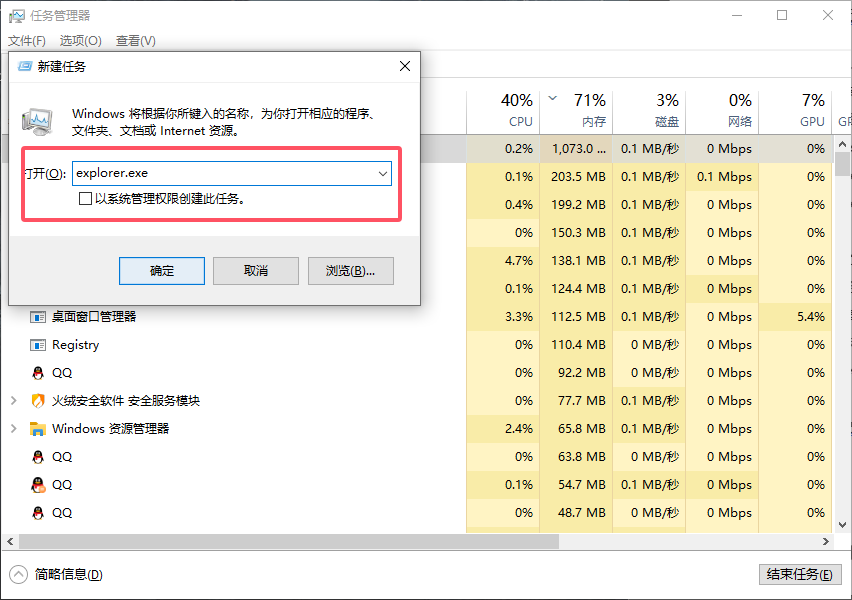Click the Huorong security software shield icon
The height and width of the screenshot is (600, 852).
click(x=38, y=401)
